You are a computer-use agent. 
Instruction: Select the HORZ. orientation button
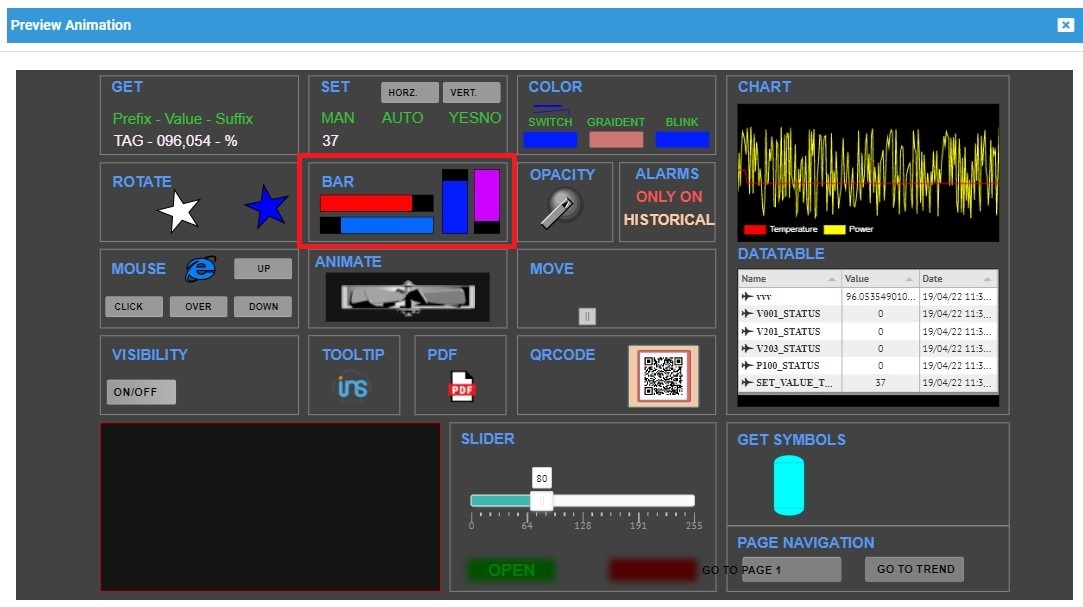(x=409, y=93)
